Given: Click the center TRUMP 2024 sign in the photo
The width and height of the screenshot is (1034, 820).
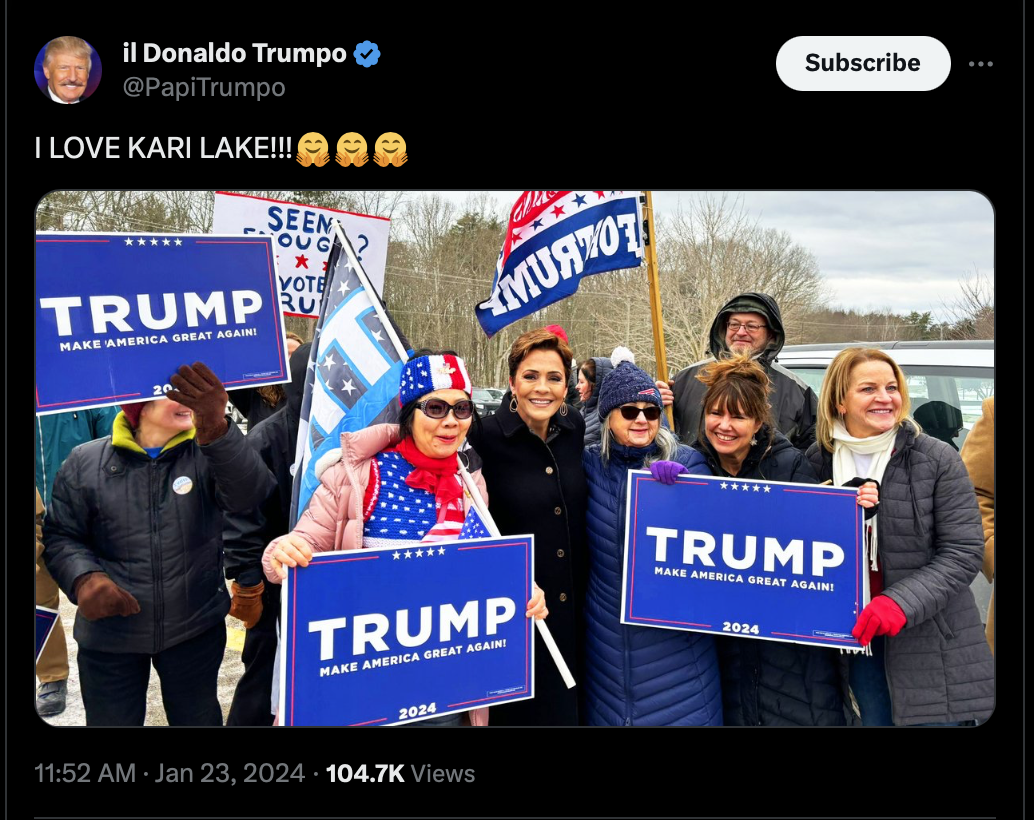Looking at the screenshot, I should [410, 631].
